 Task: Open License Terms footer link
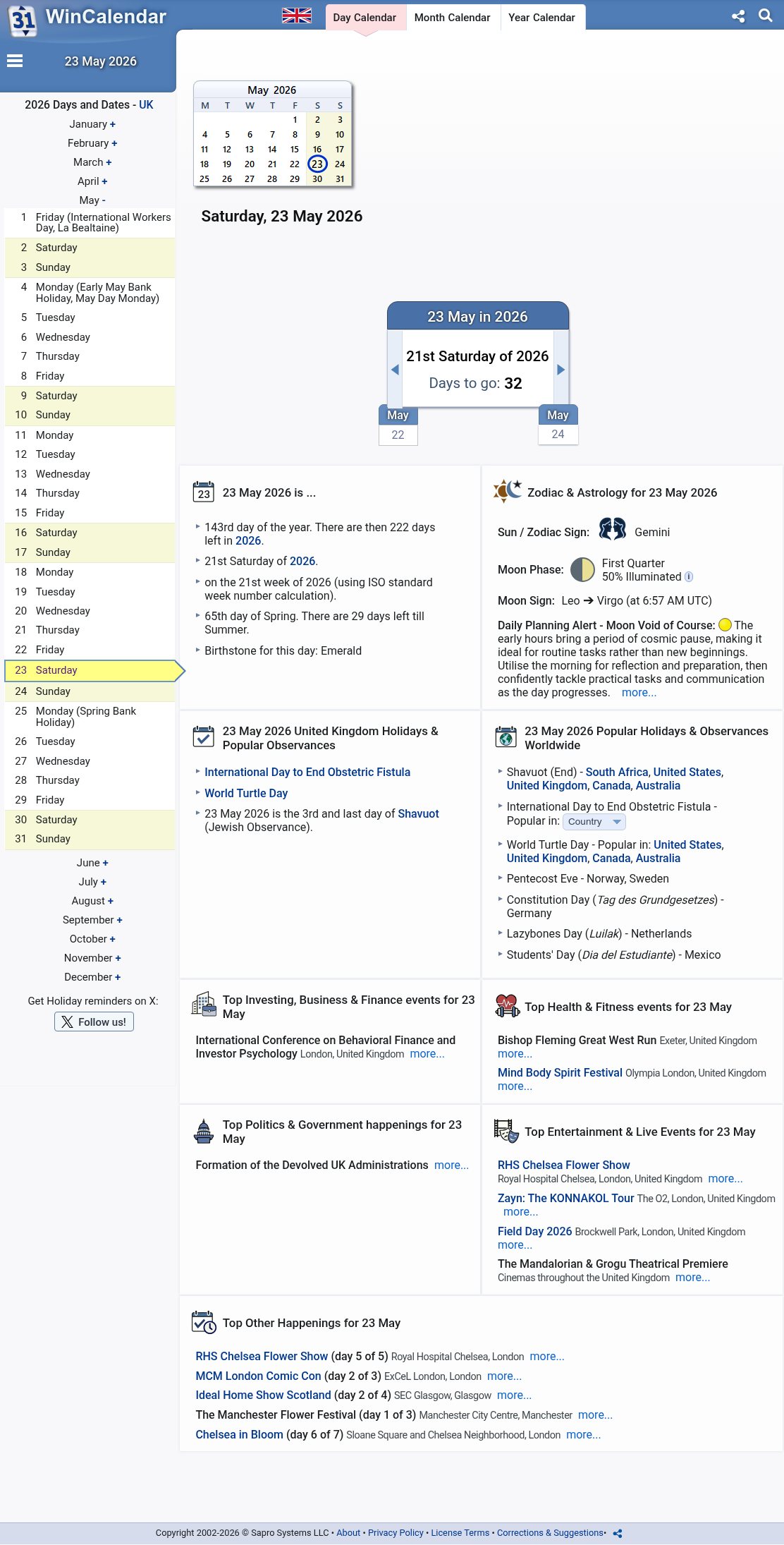(x=460, y=1533)
